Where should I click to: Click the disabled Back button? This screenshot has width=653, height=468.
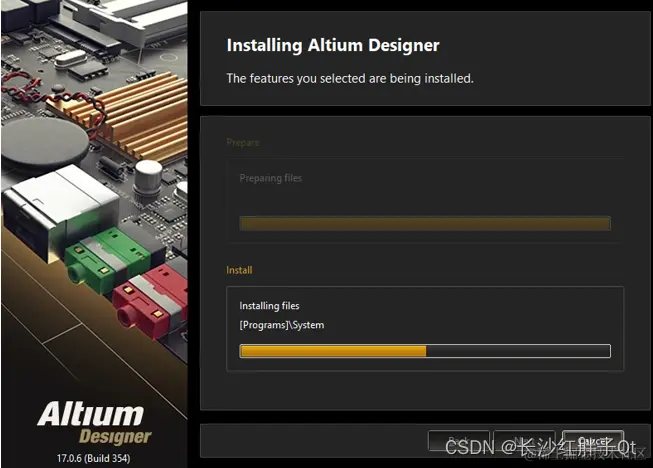click(x=459, y=441)
